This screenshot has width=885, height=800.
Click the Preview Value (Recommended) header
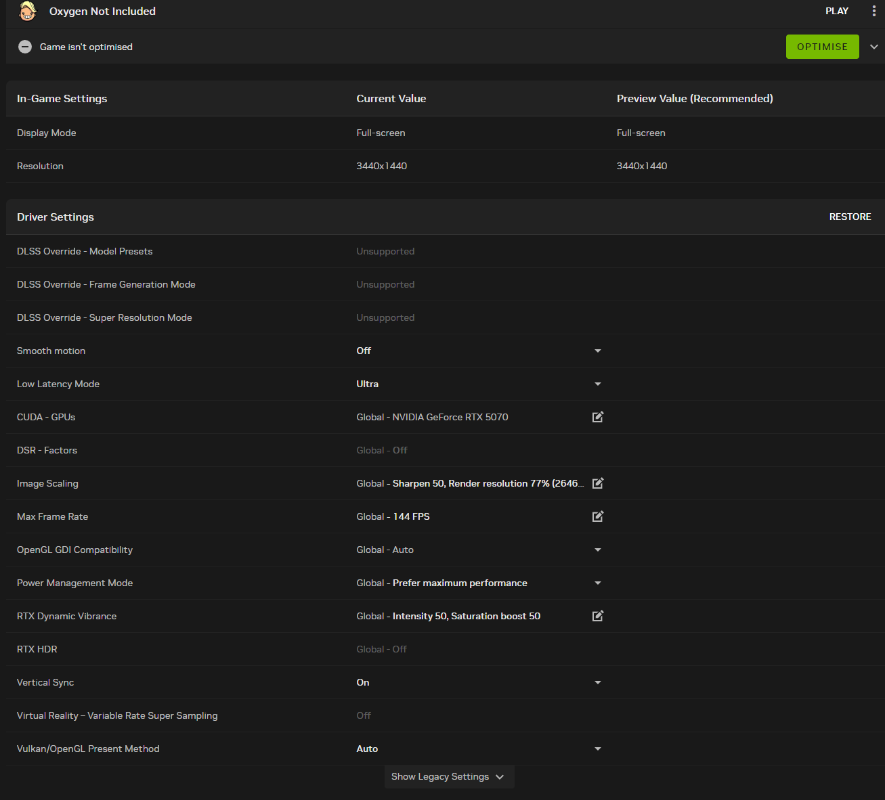(695, 98)
